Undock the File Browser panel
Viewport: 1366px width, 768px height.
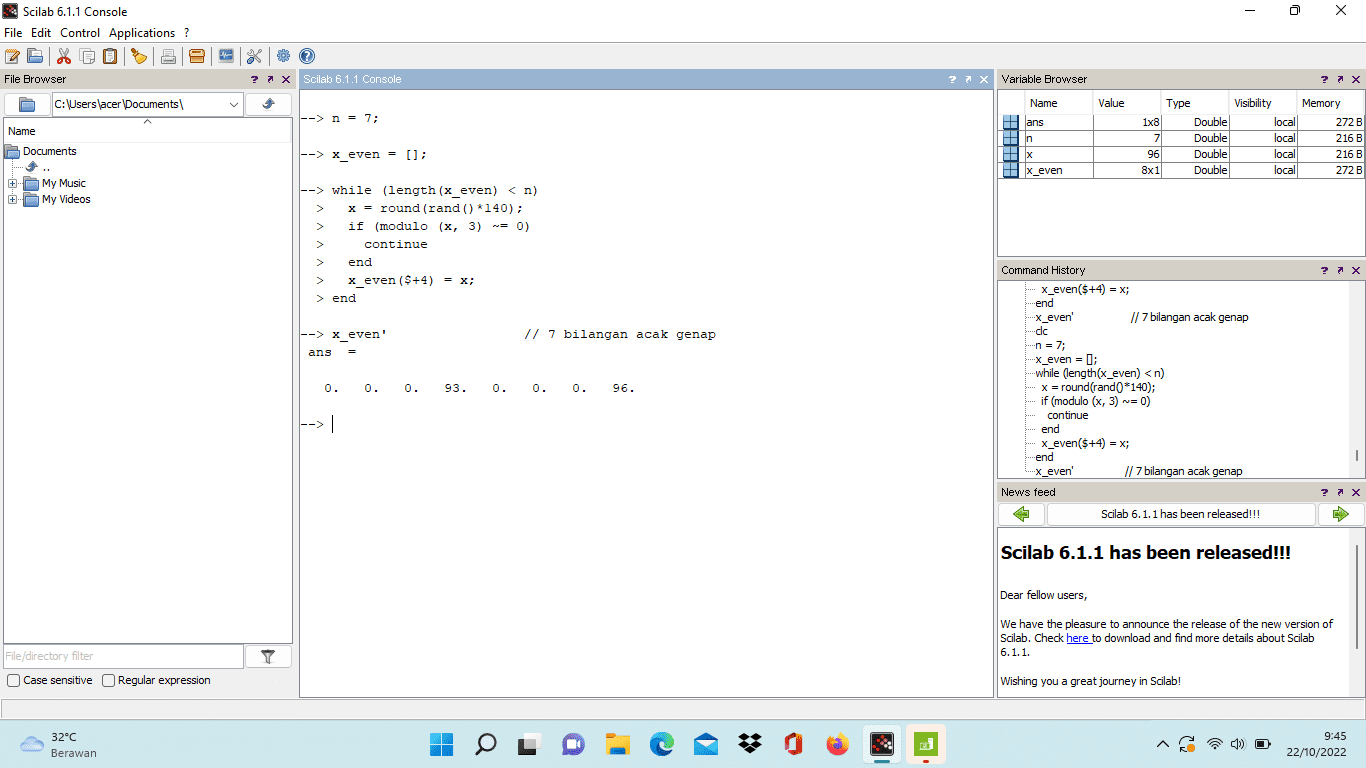270,79
